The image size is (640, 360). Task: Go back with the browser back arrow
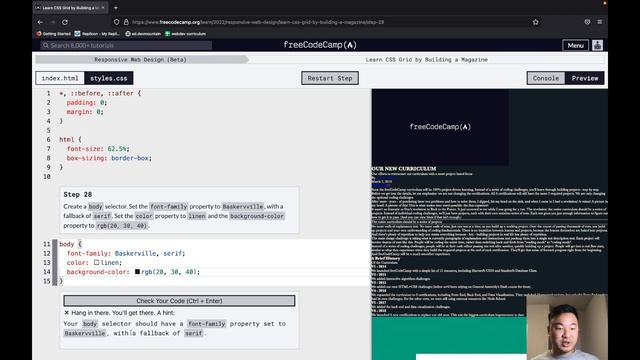pyautogui.click(x=40, y=22)
